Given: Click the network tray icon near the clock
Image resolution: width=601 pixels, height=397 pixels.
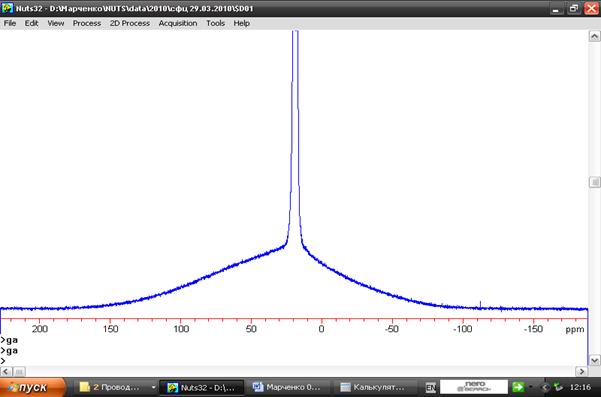Looking at the screenshot, I should tap(559, 387).
